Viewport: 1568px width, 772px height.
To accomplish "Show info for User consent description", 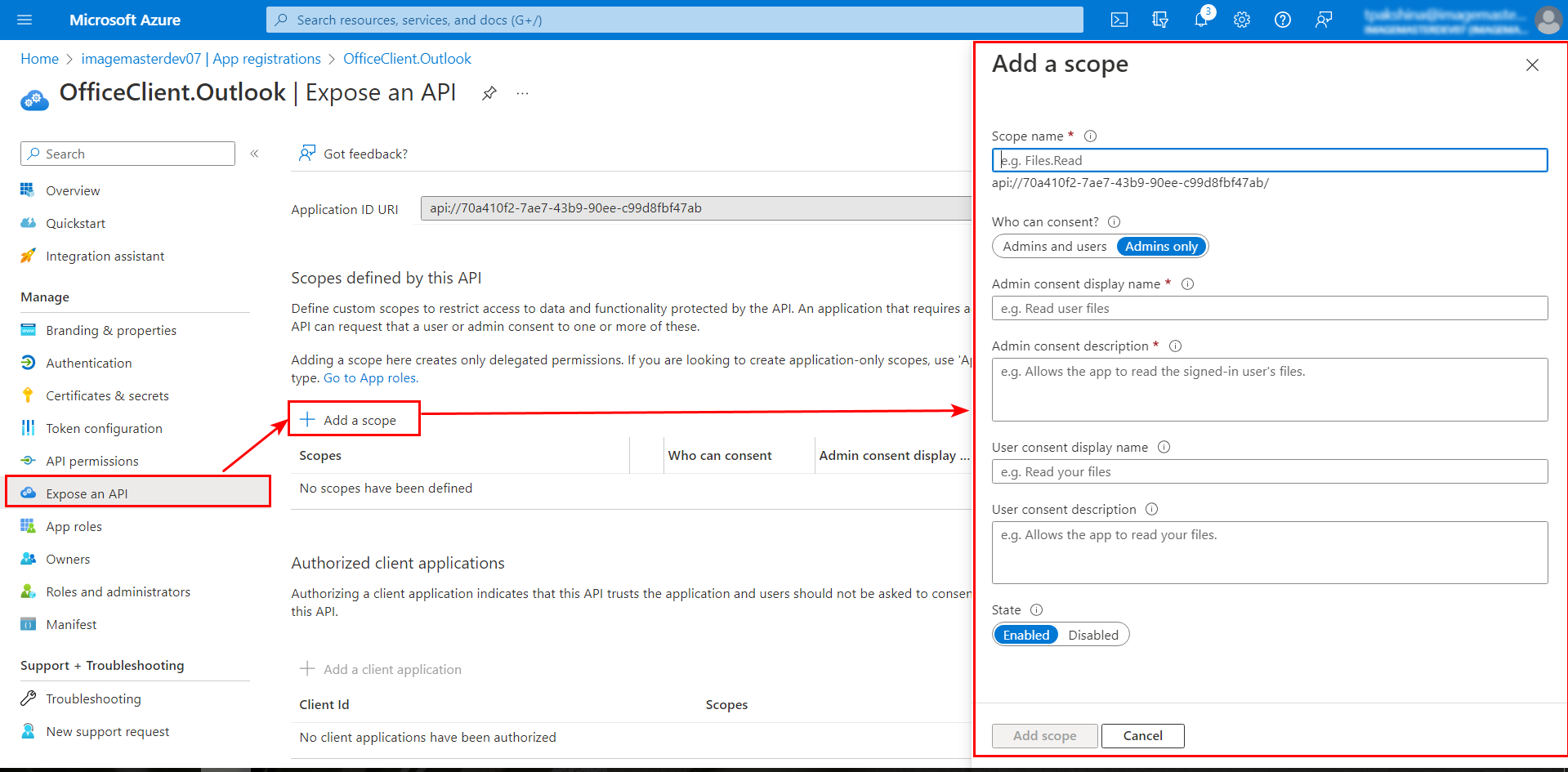I will click(x=1152, y=510).
